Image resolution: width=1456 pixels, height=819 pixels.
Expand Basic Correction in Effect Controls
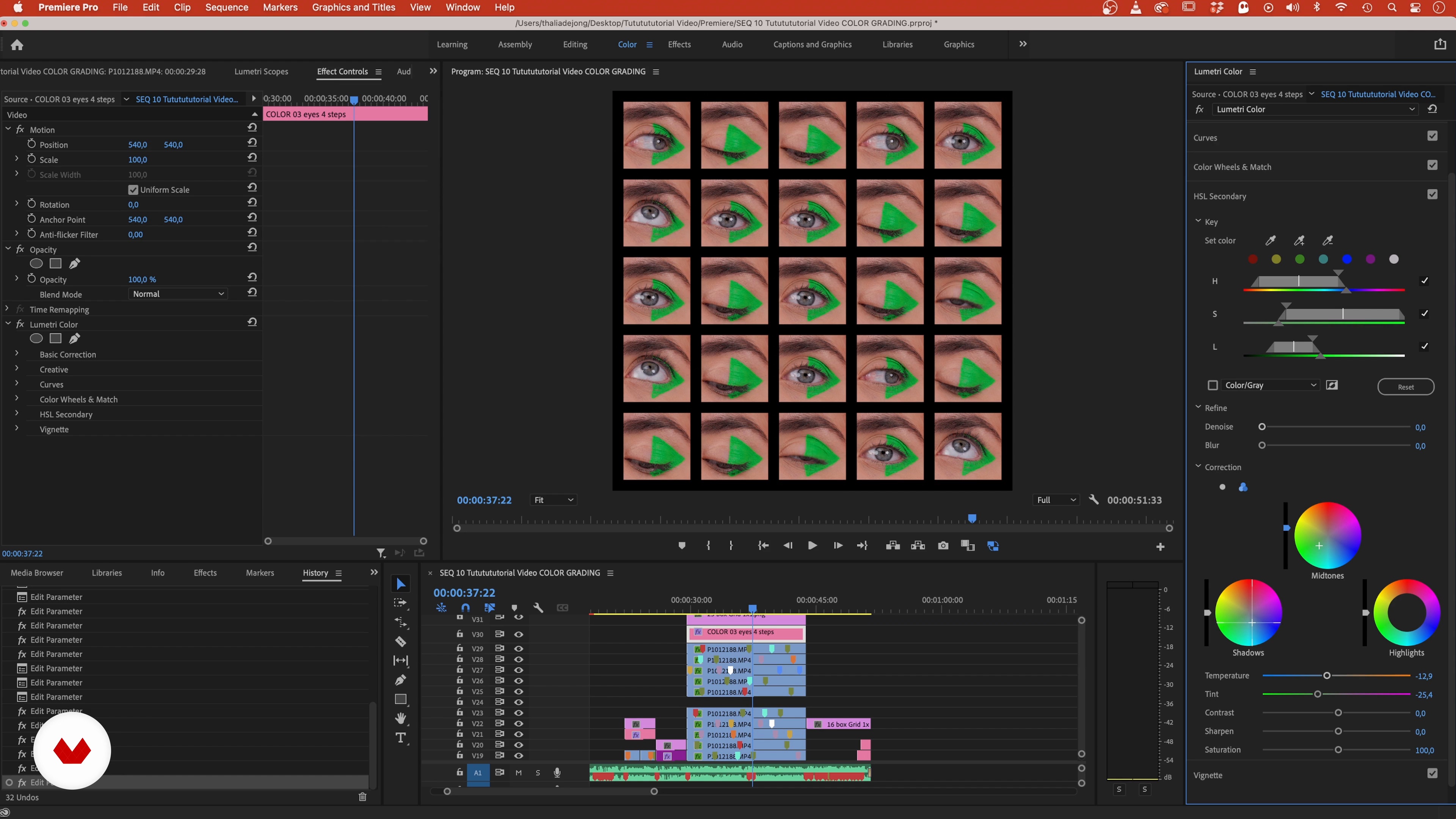click(x=17, y=353)
